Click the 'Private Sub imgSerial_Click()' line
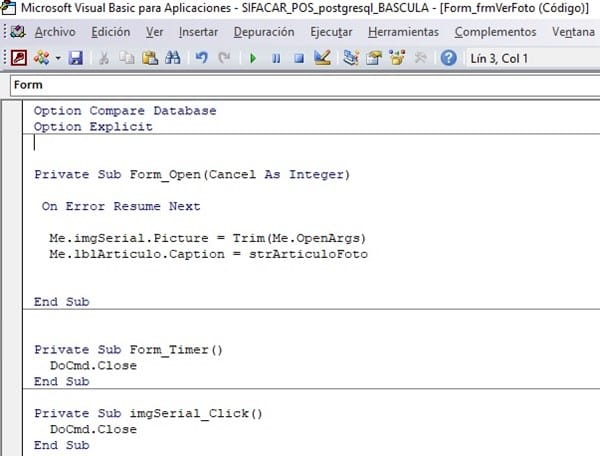 tap(148, 414)
